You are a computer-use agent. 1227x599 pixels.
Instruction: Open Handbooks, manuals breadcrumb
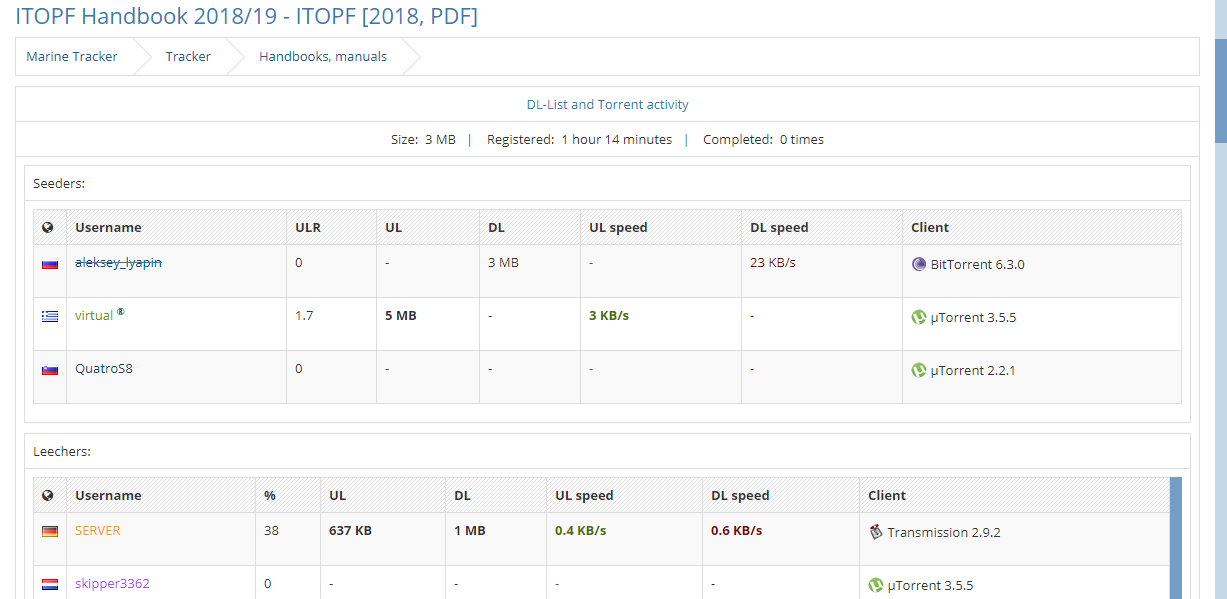coord(323,57)
